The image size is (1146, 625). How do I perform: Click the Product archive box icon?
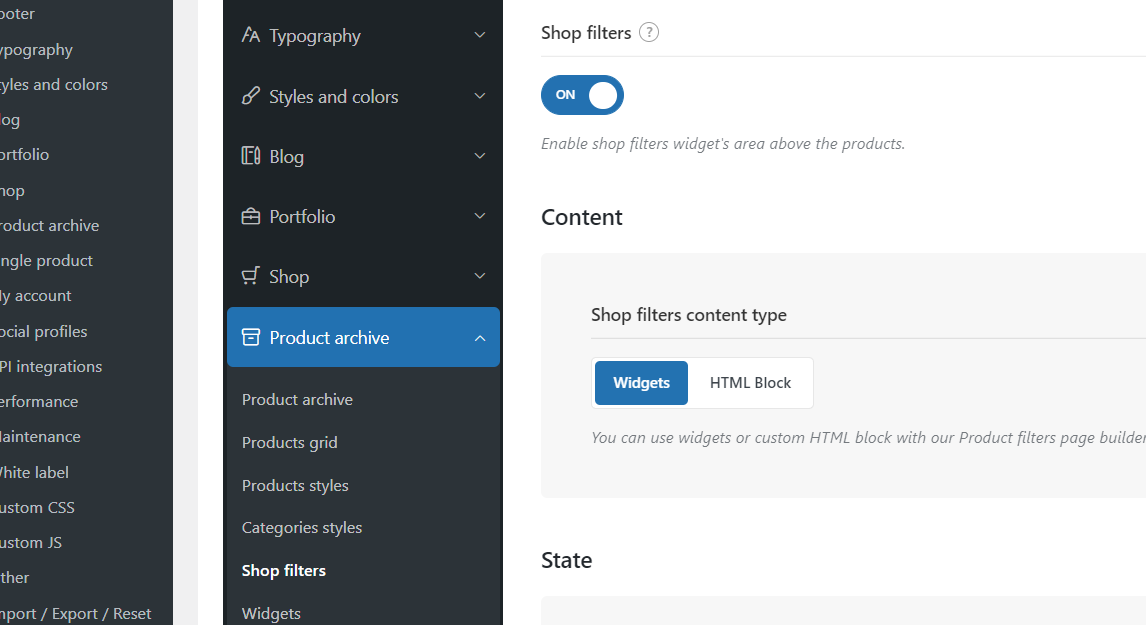[x=251, y=338]
